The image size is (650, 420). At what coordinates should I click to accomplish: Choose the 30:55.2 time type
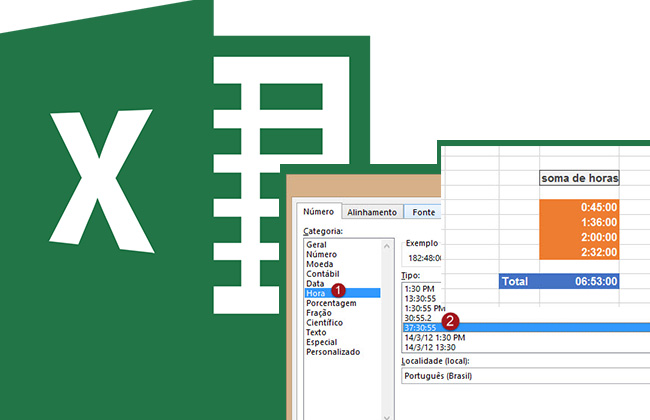(418, 318)
